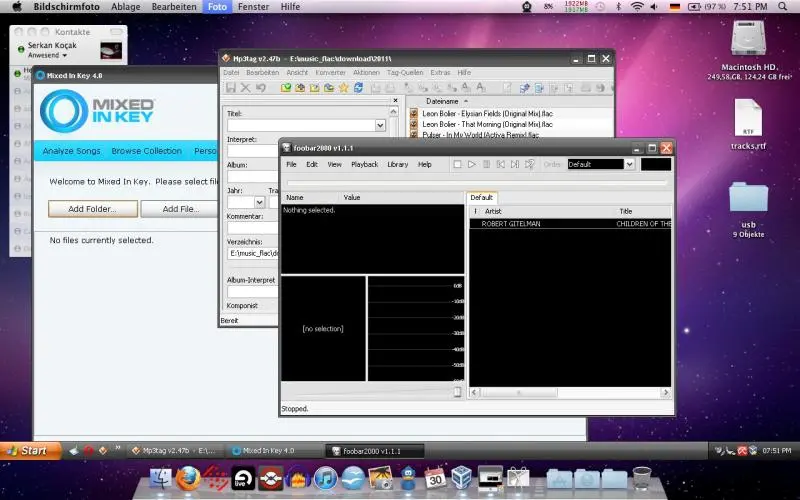Image resolution: width=800 pixels, height=500 pixels.
Task: Click the foobar2000 seek bar
Action: point(476,183)
